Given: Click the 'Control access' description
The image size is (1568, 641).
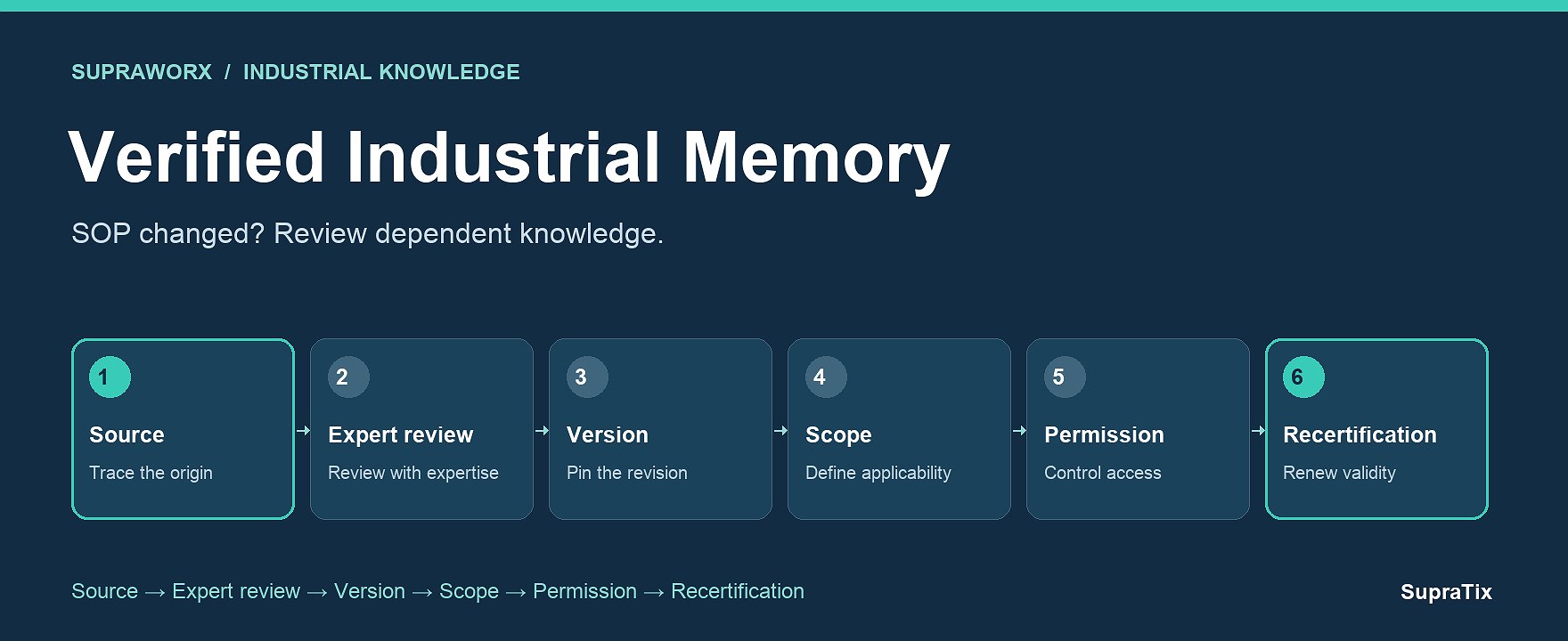Looking at the screenshot, I should coord(1103,473).
